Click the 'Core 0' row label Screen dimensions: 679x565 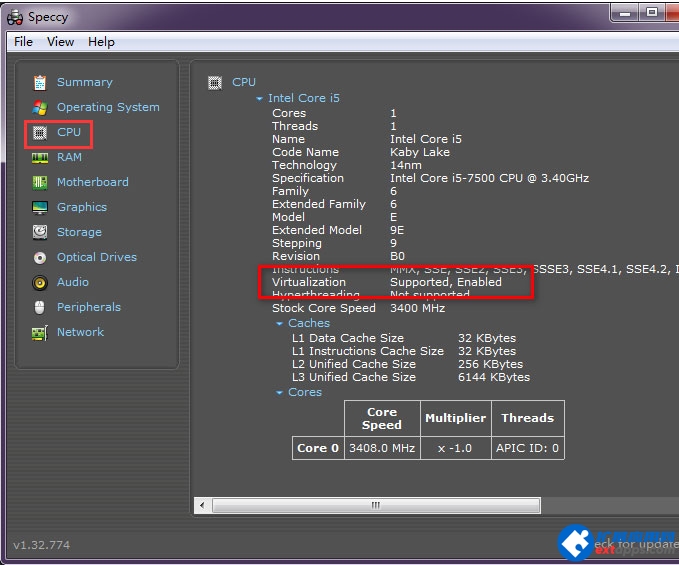click(318, 448)
